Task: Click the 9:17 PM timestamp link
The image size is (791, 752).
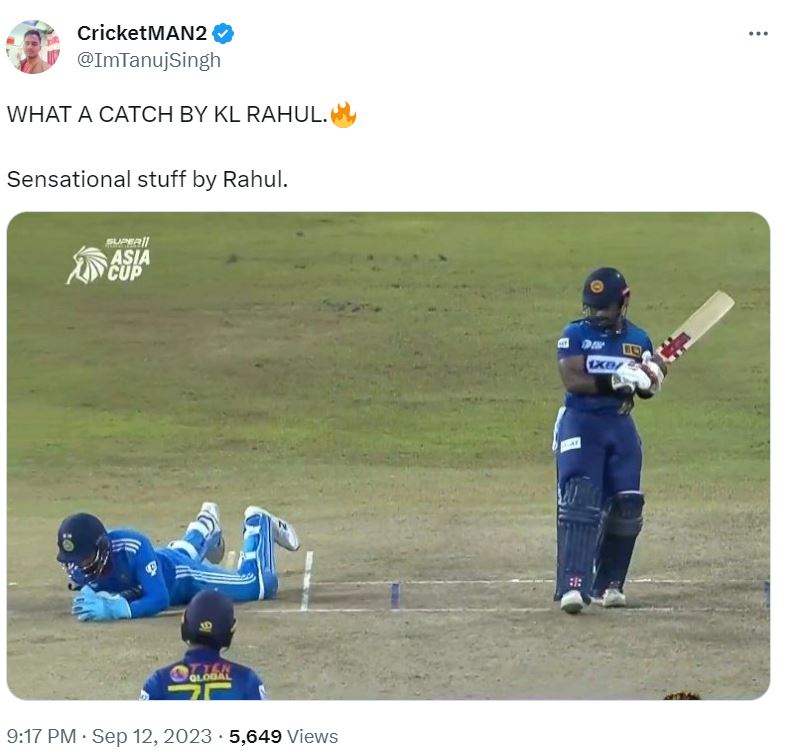Action: click(x=41, y=736)
